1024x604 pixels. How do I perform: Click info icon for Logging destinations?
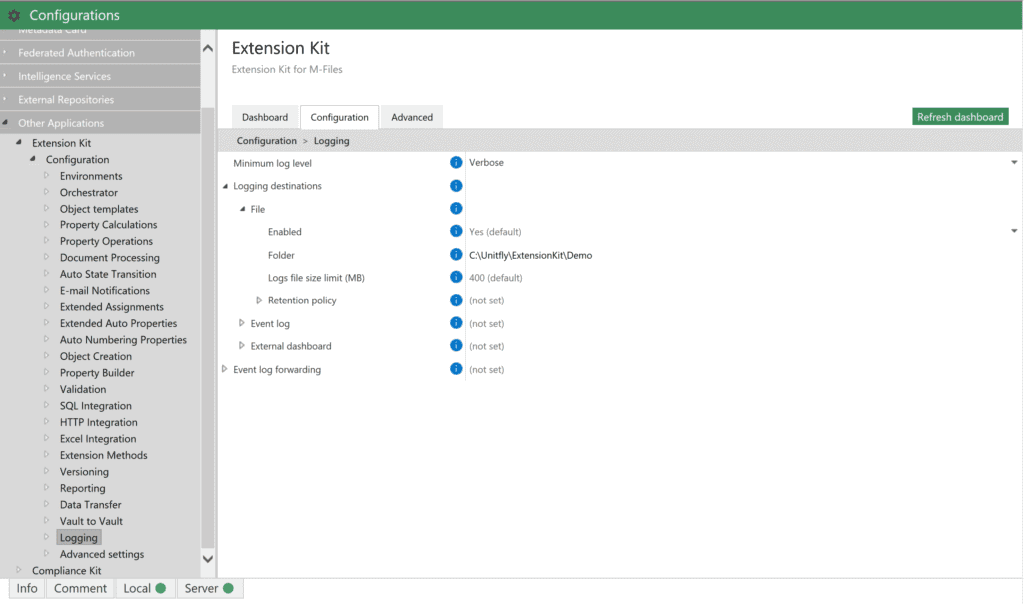point(456,186)
